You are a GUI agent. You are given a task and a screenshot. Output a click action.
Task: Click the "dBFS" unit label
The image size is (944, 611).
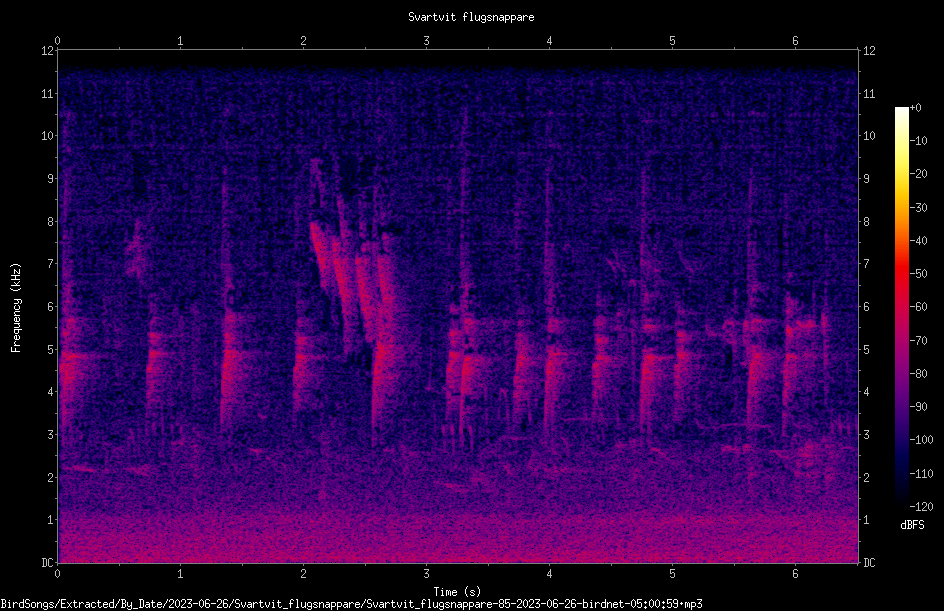(912, 525)
